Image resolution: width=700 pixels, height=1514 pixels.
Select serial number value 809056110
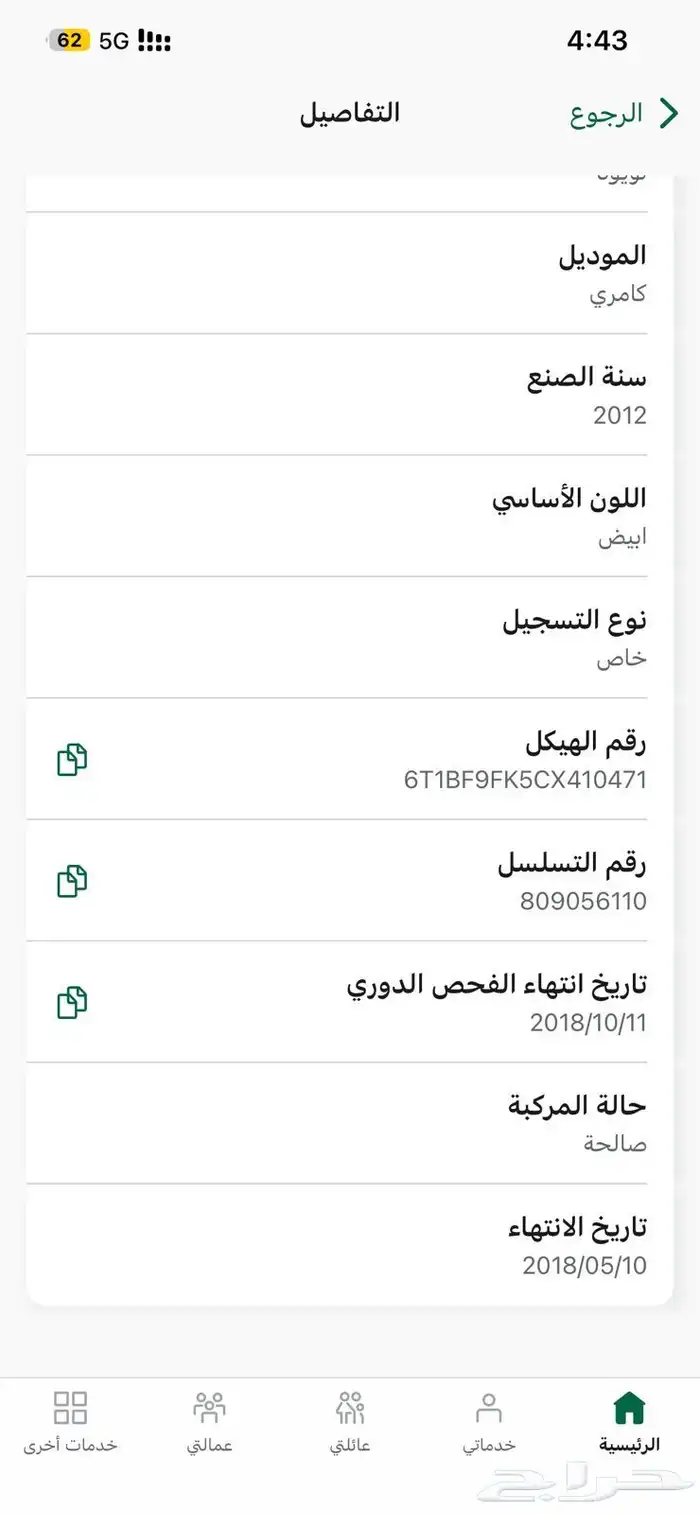(583, 901)
